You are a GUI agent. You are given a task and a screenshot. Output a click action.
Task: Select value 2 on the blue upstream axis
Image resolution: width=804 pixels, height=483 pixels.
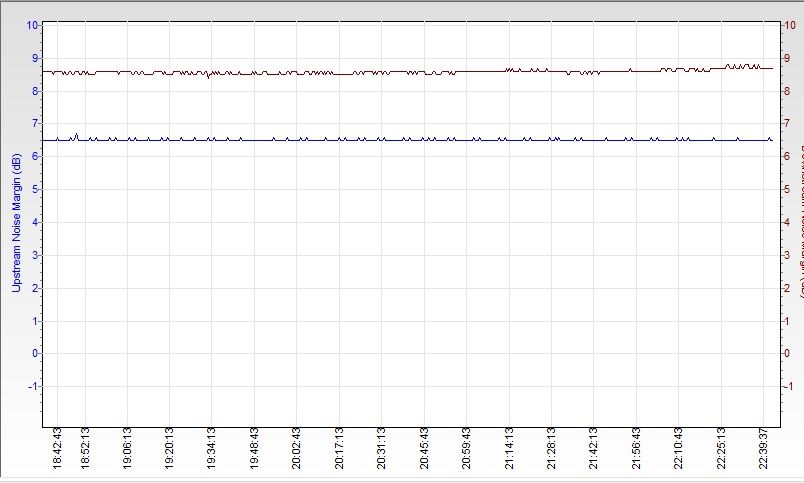point(35,288)
